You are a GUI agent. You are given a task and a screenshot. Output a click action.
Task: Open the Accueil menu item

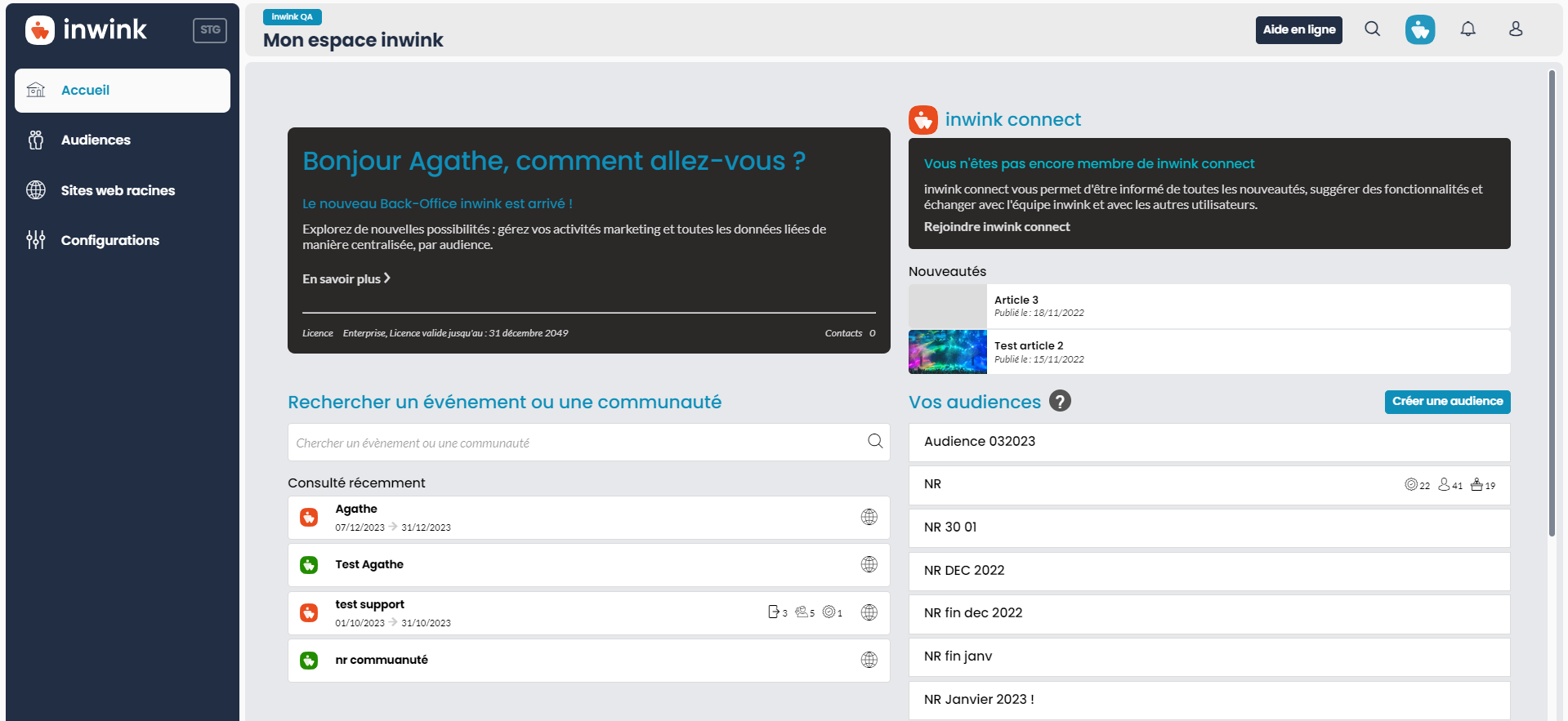point(123,91)
